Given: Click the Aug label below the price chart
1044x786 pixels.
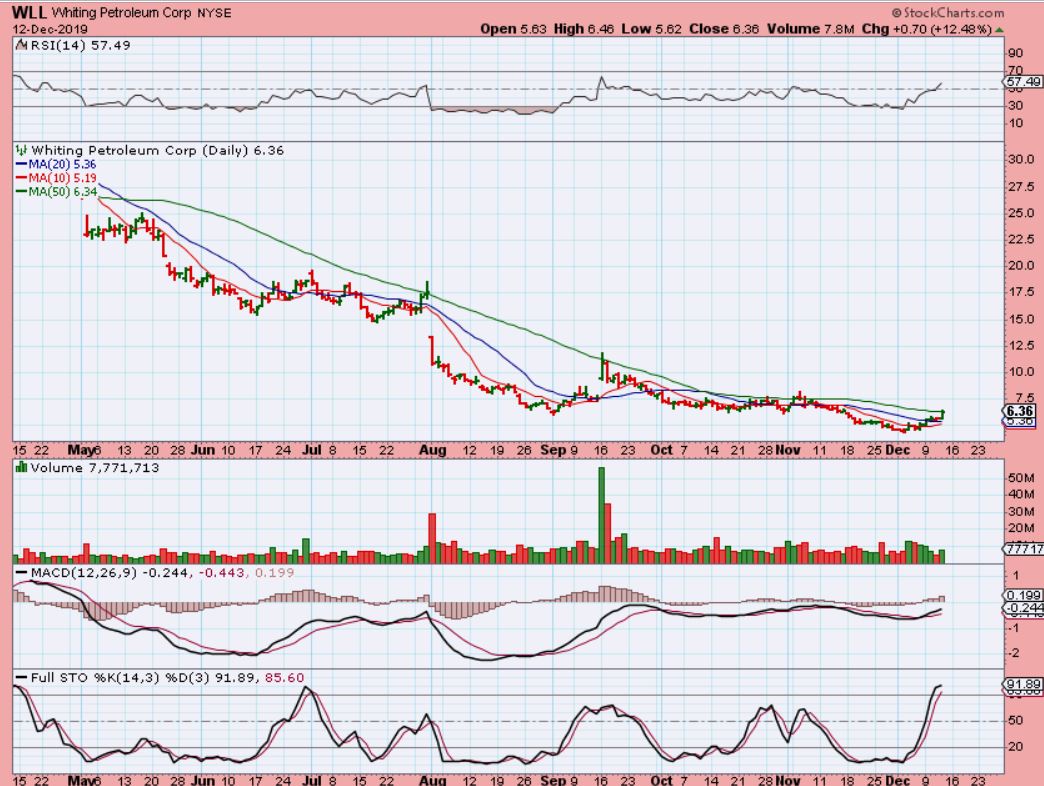Looking at the screenshot, I should 433,451.
